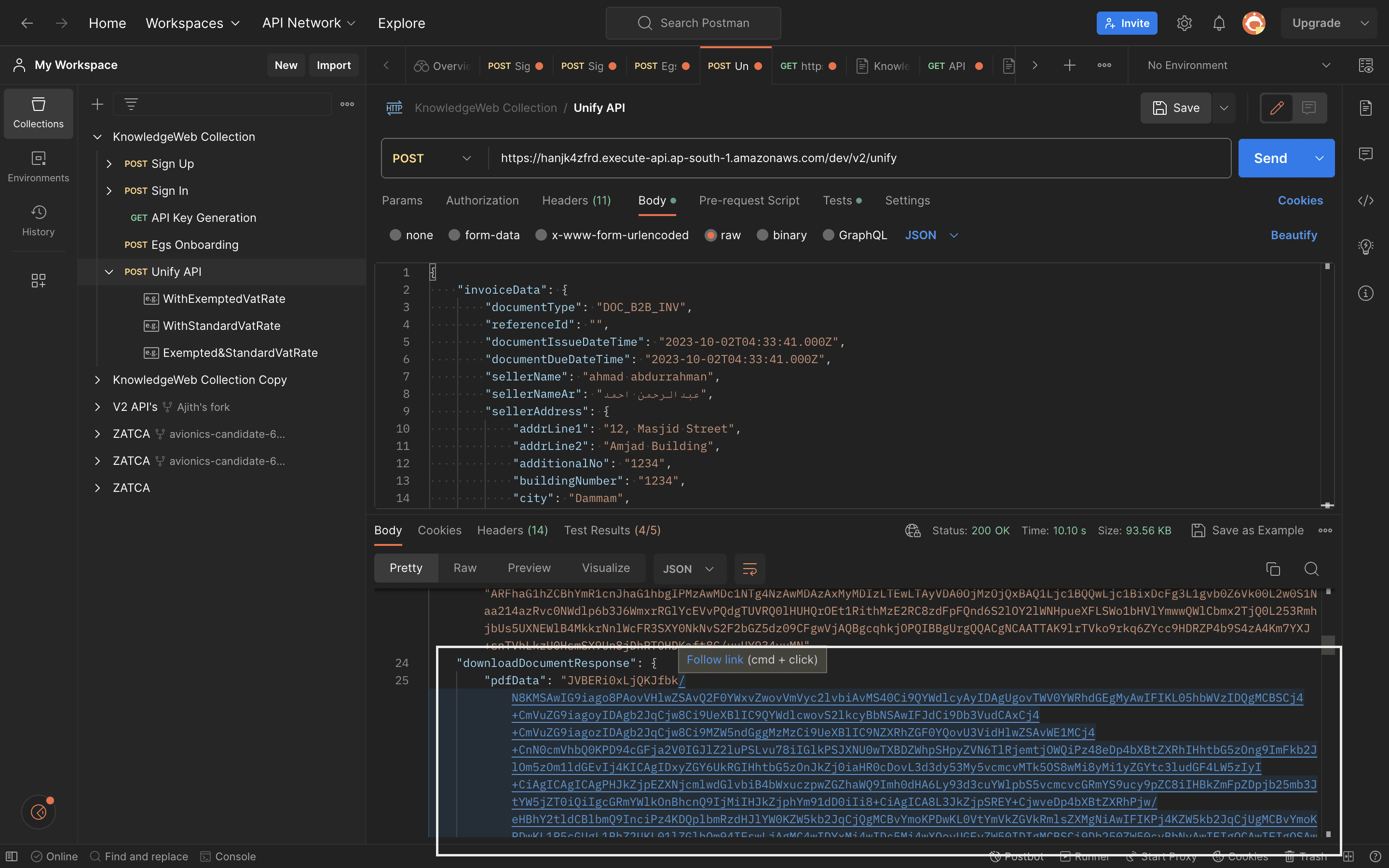This screenshot has height=868, width=1389.
Task: Open the code snippet panel
Action: pyautogui.click(x=1365, y=200)
